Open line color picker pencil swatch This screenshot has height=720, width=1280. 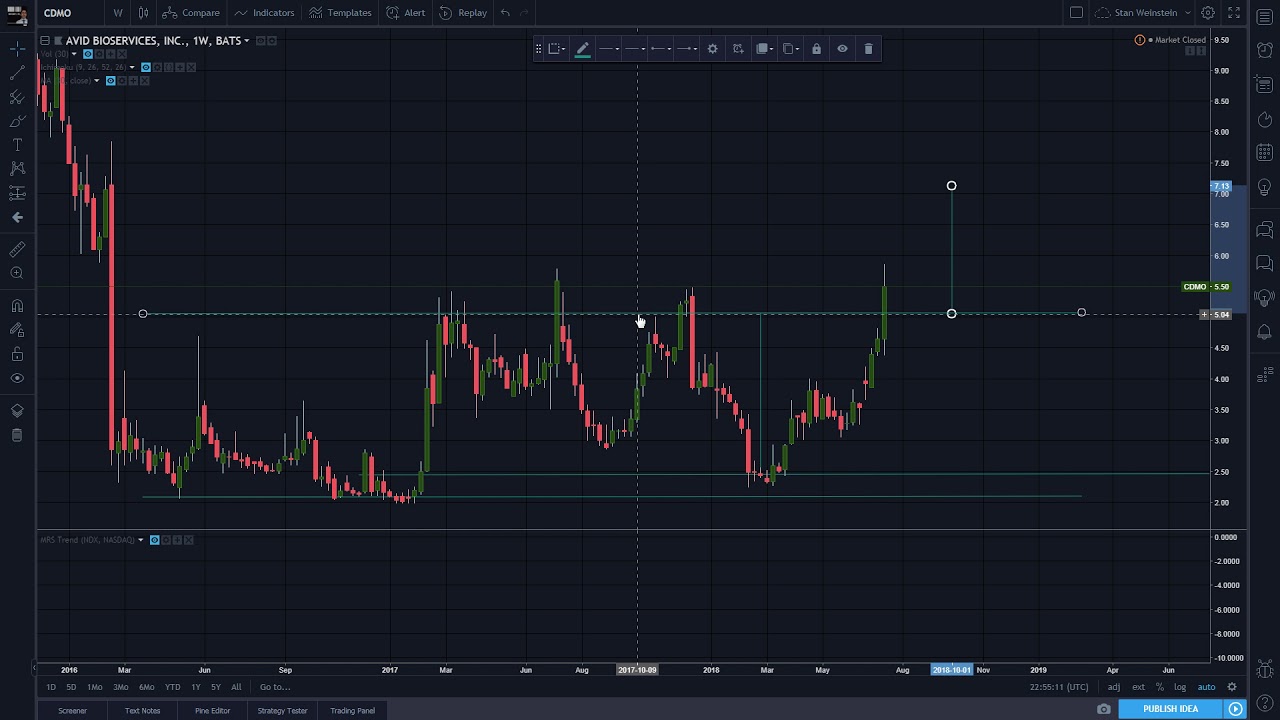[582, 48]
